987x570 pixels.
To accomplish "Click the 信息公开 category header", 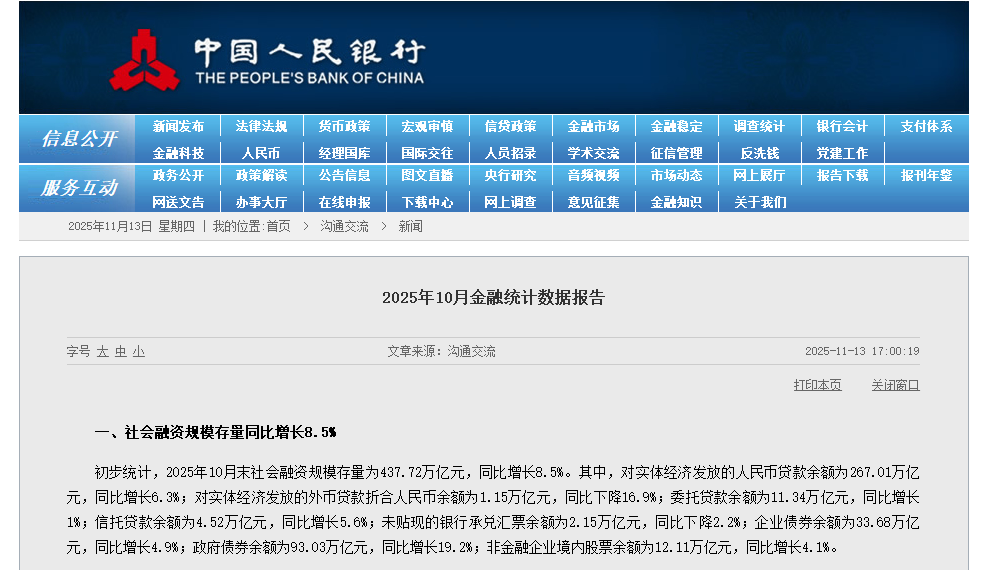I will [79, 138].
